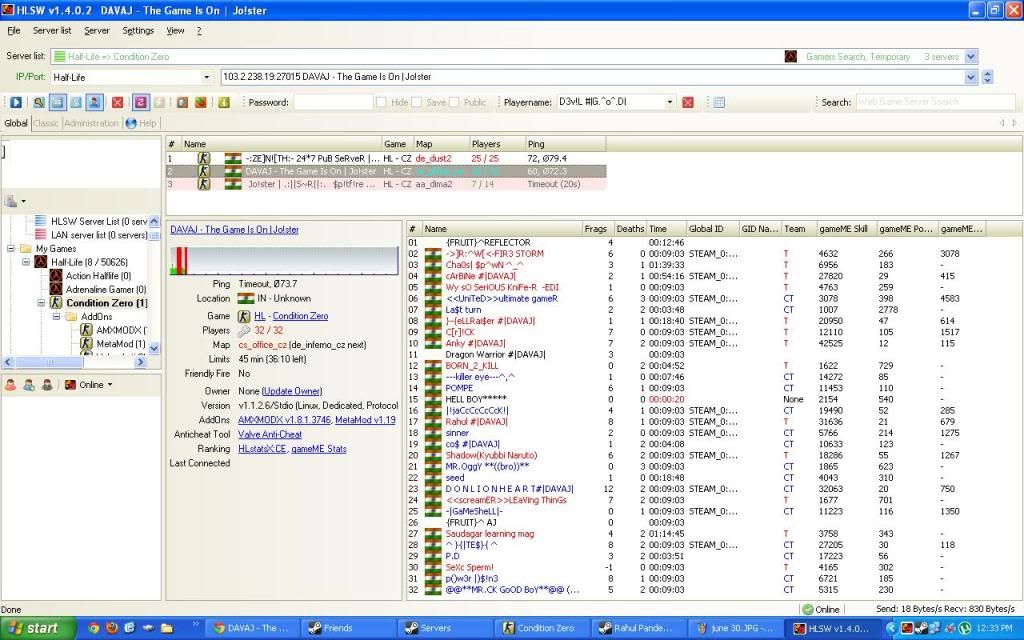Open the IP/Port address history dropdown
This screenshot has height=640, width=1024.
(x=971, y=77)
